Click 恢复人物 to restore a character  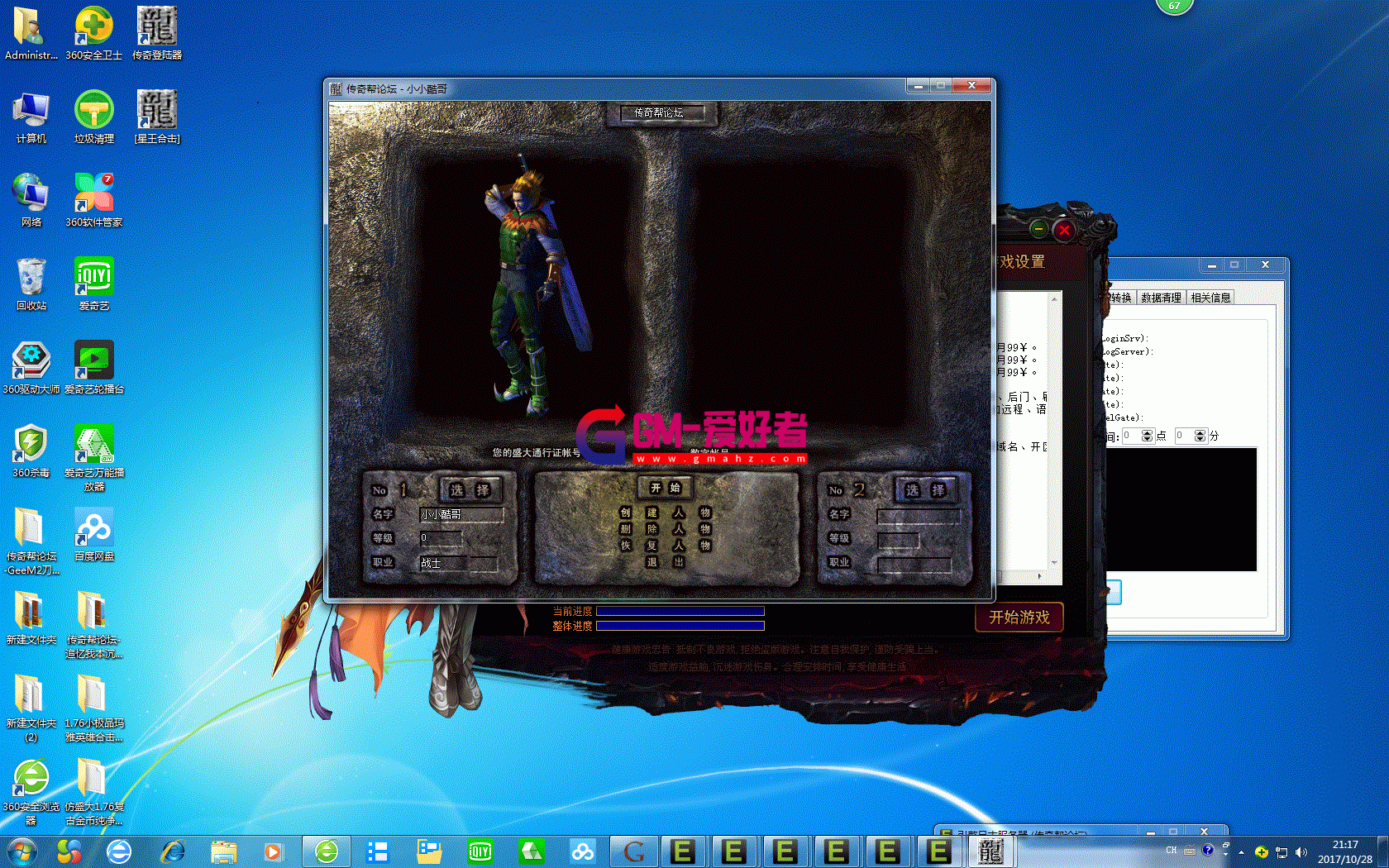666,546
